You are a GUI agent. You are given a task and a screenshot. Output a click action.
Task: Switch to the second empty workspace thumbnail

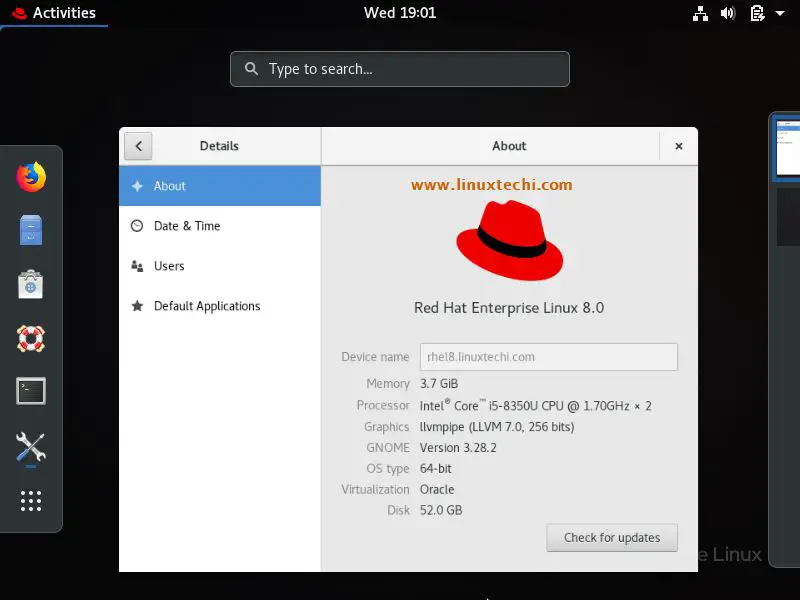(789, 217)
